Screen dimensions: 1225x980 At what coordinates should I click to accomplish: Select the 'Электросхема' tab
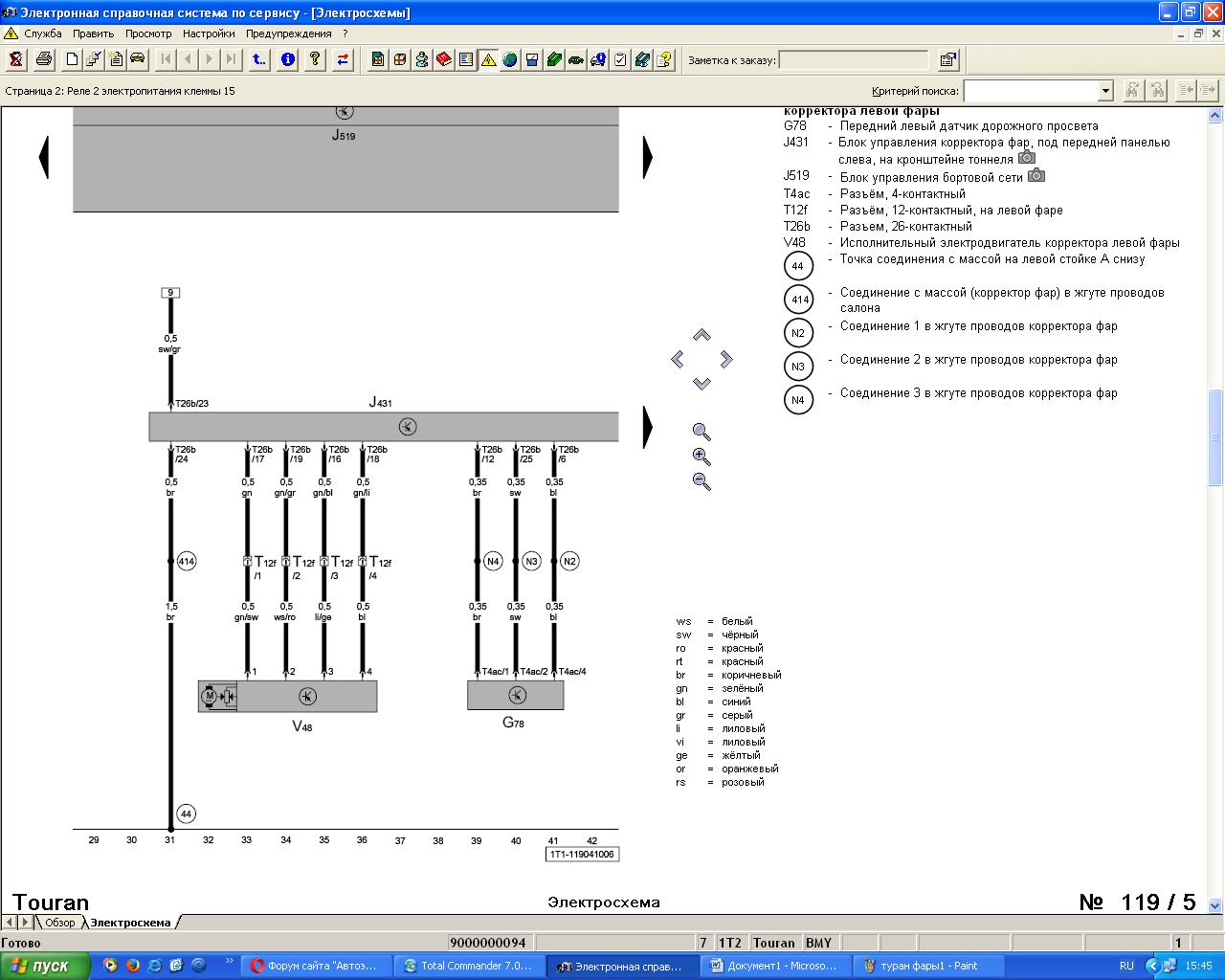130,923
